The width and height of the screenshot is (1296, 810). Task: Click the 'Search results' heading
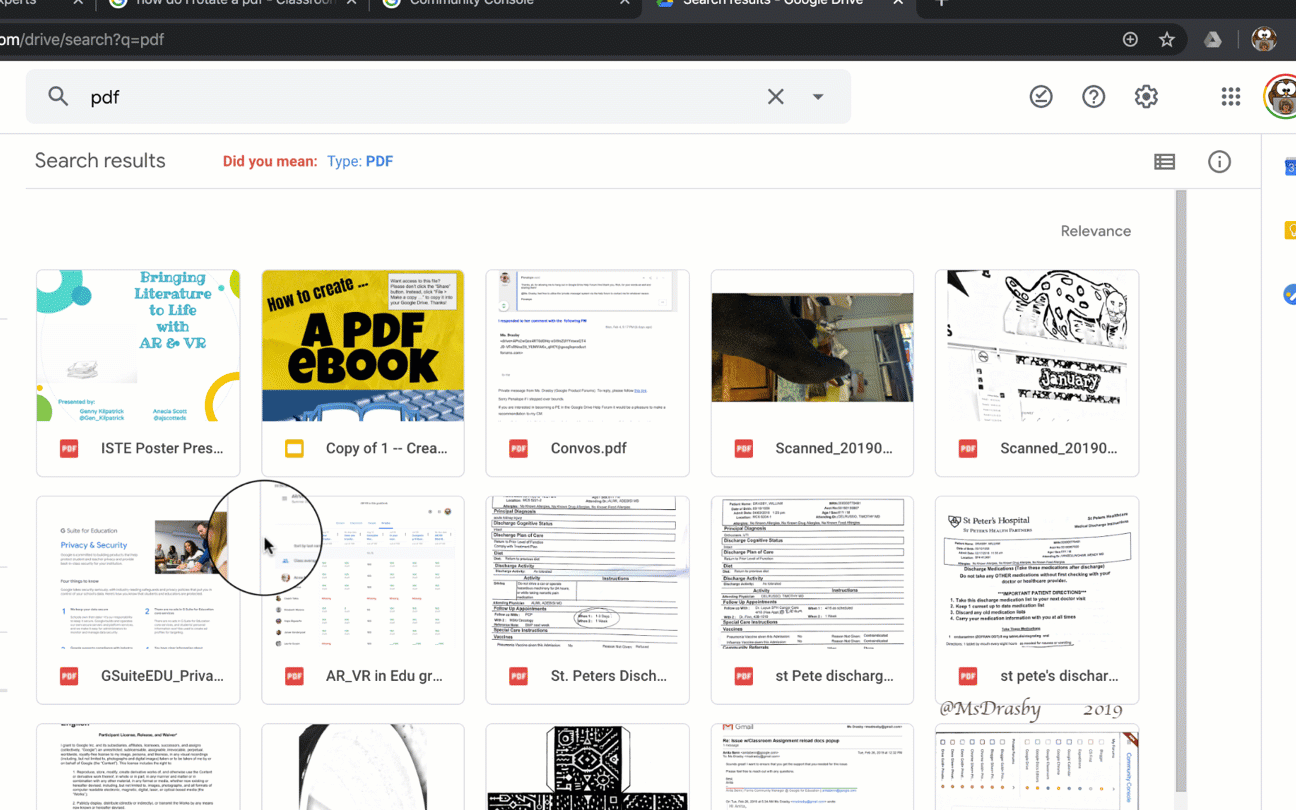click(100, 160)
